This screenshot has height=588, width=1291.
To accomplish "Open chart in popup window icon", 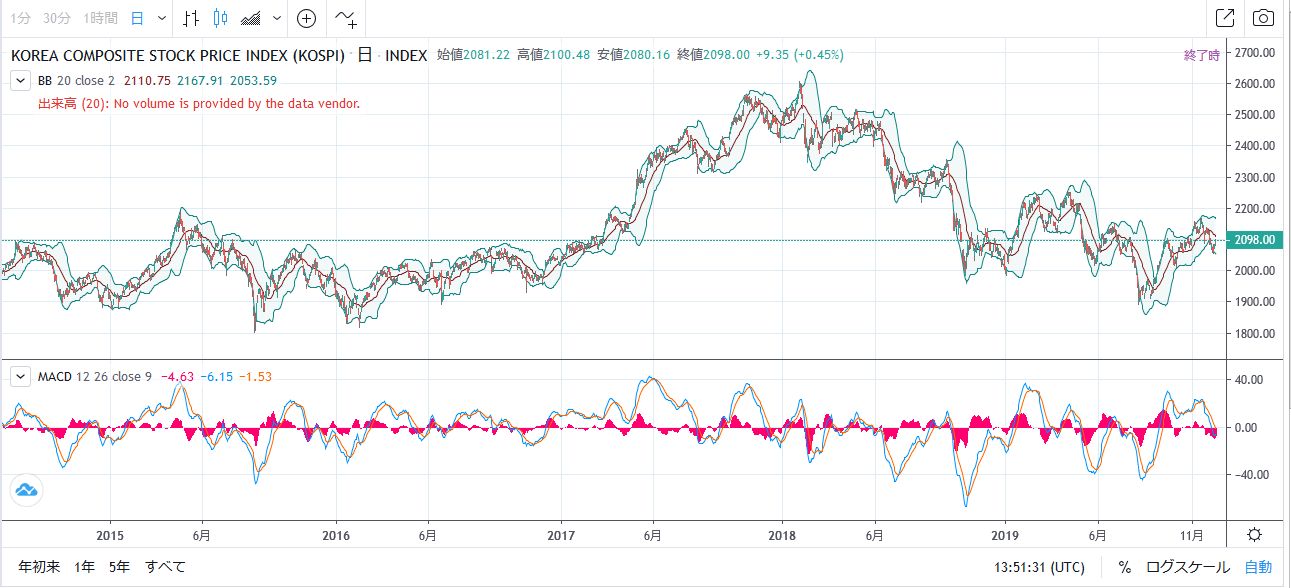I will pos(1224,18).
